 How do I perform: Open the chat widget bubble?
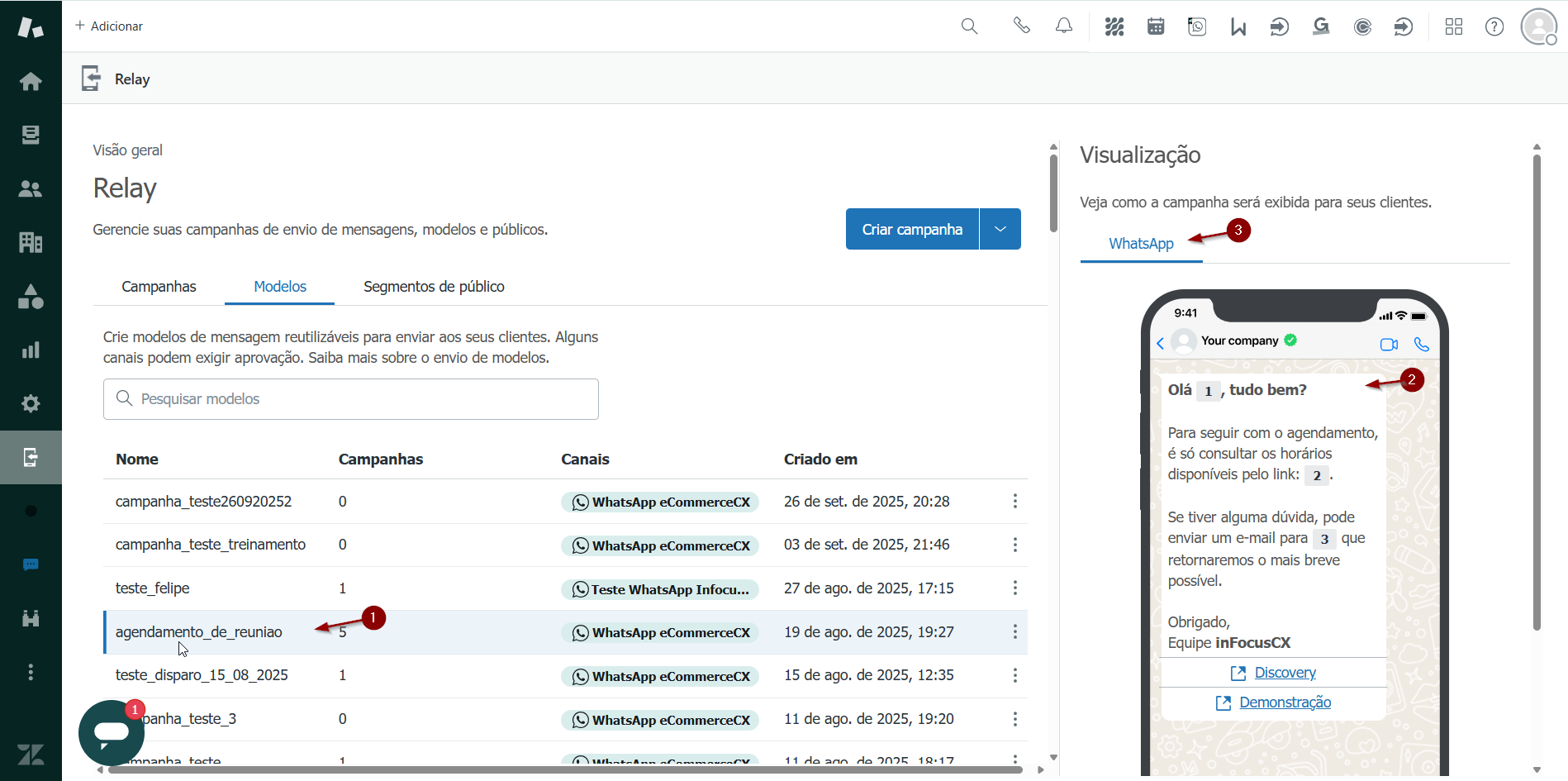click(x=112, y=732)
